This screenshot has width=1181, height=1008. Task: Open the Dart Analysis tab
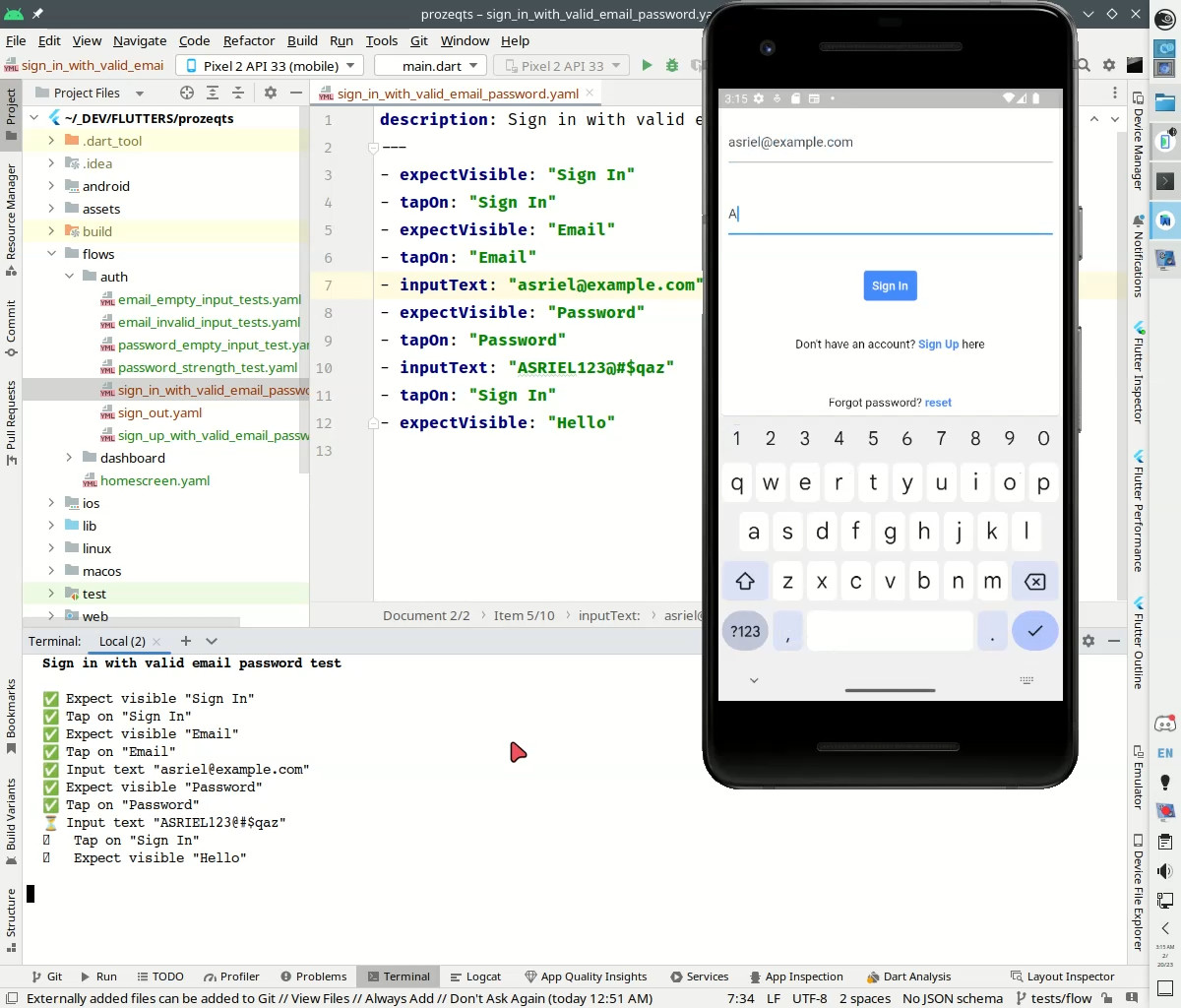pyautogui.click(x=908, y=976)
